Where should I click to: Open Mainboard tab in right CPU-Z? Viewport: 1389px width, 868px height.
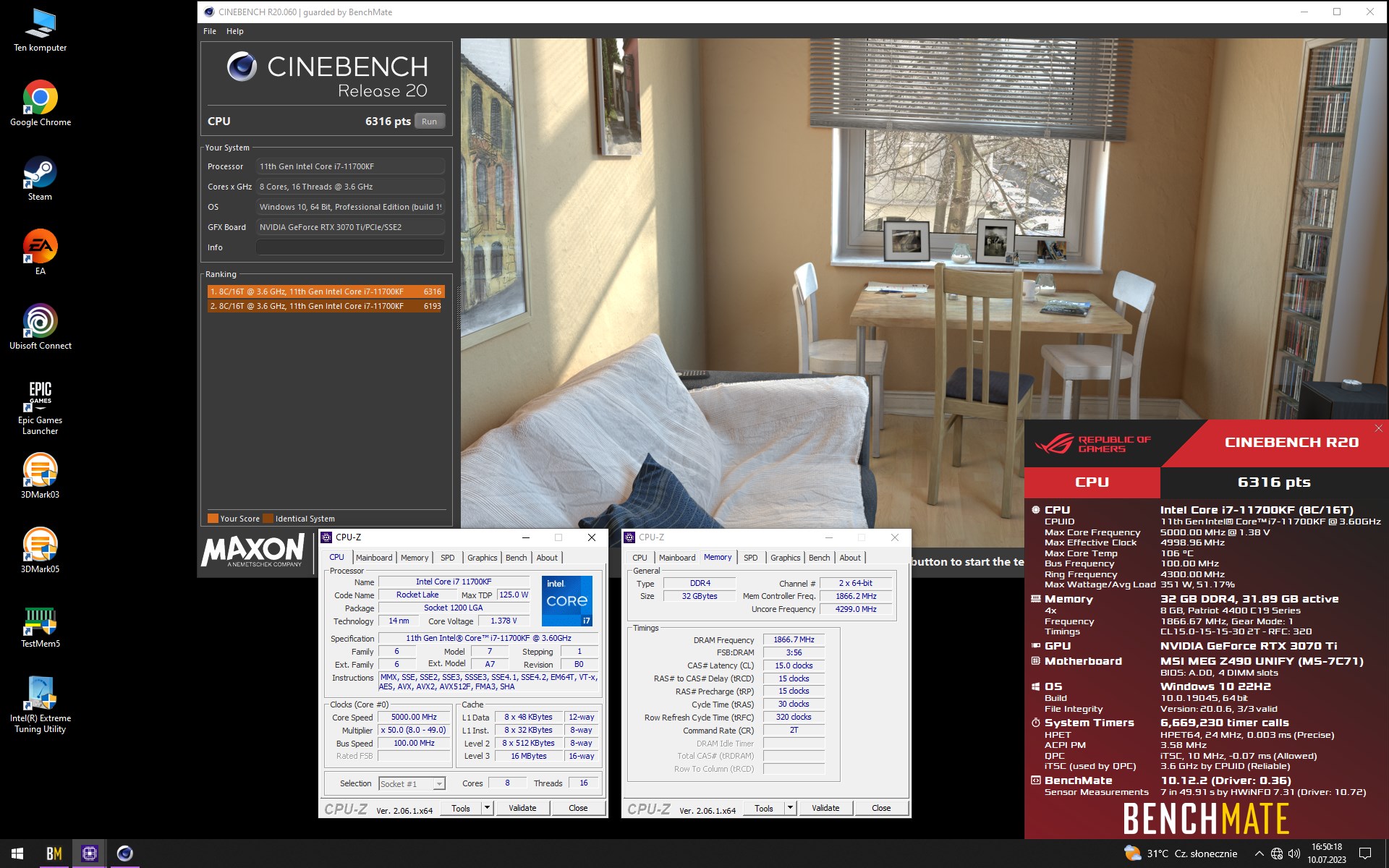pos(677,558)
